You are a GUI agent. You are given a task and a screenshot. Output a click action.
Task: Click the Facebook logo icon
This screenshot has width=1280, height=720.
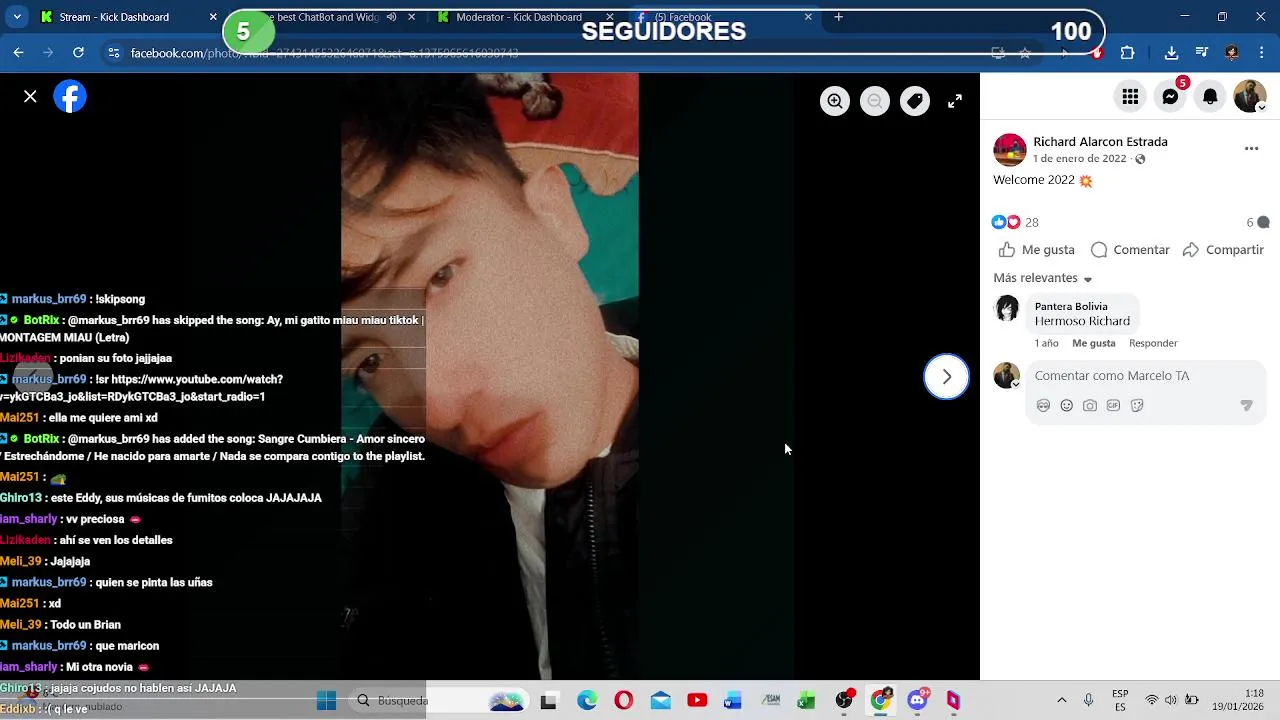pyautogui.click(x=70, y=97)
